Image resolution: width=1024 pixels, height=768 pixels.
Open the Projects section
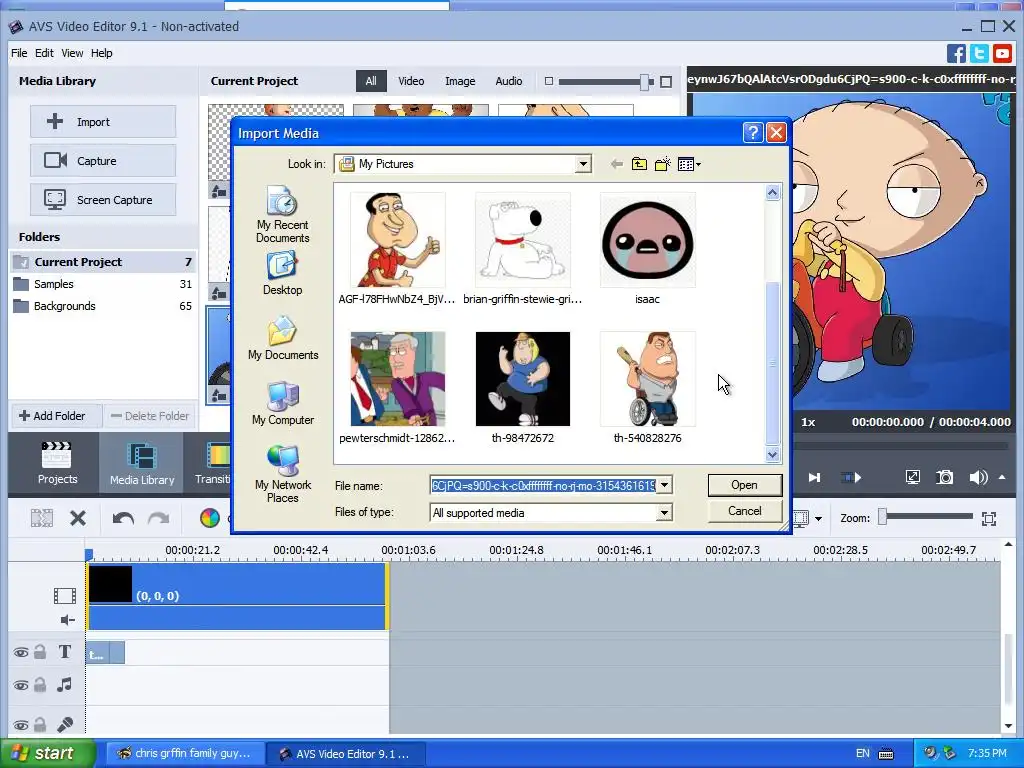(57, 463)
